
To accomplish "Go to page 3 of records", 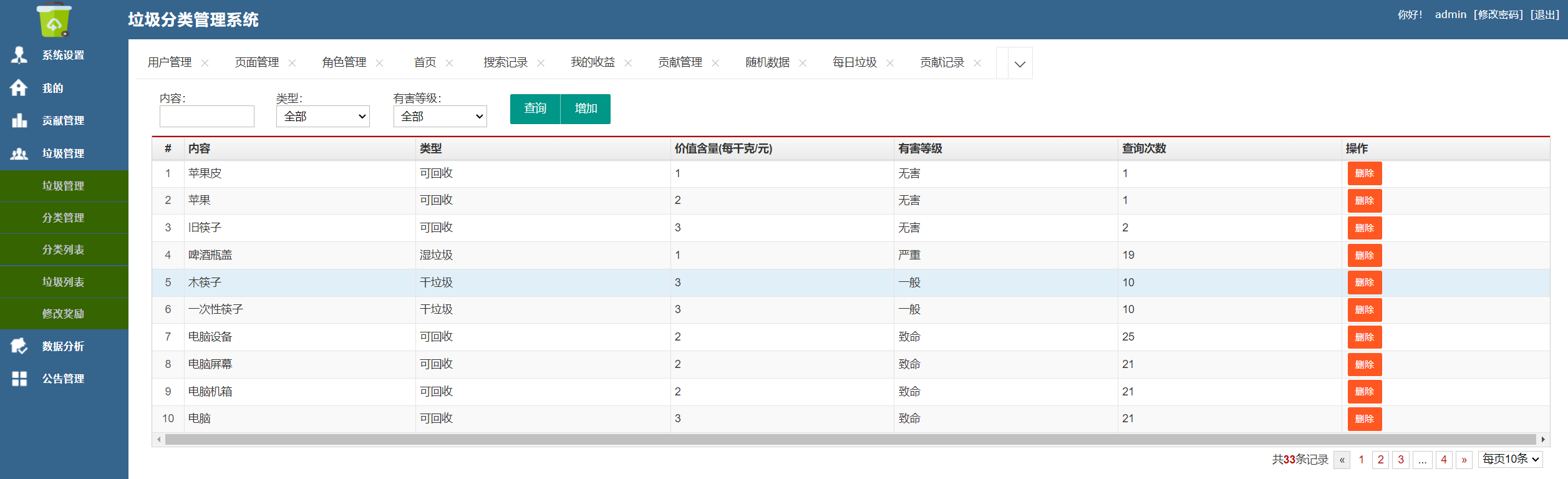I will tap(1401, 460).
